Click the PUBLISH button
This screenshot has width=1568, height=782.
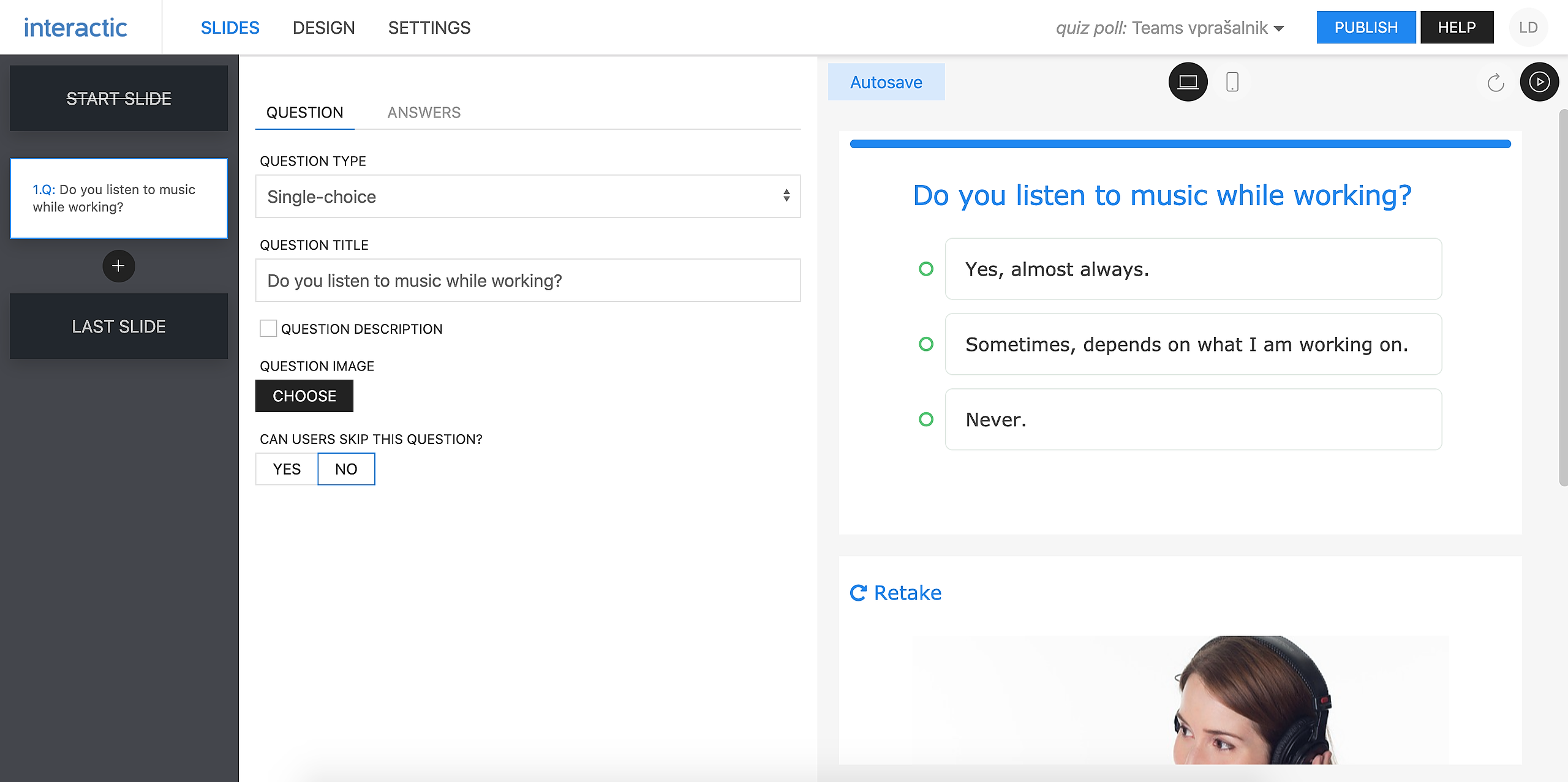point(1365,28)
